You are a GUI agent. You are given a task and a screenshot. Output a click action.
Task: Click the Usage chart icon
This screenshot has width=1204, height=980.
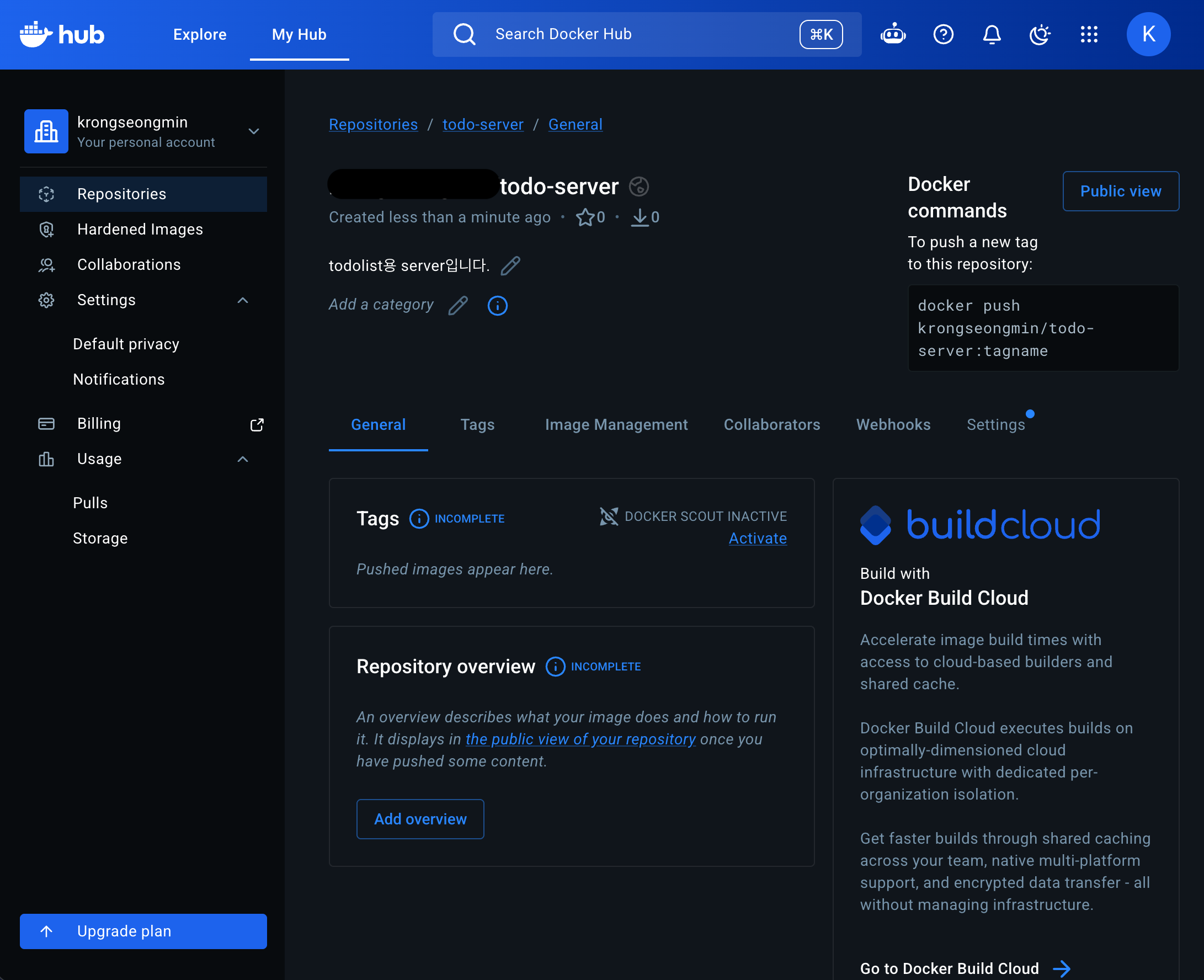[x=46, y=459]
